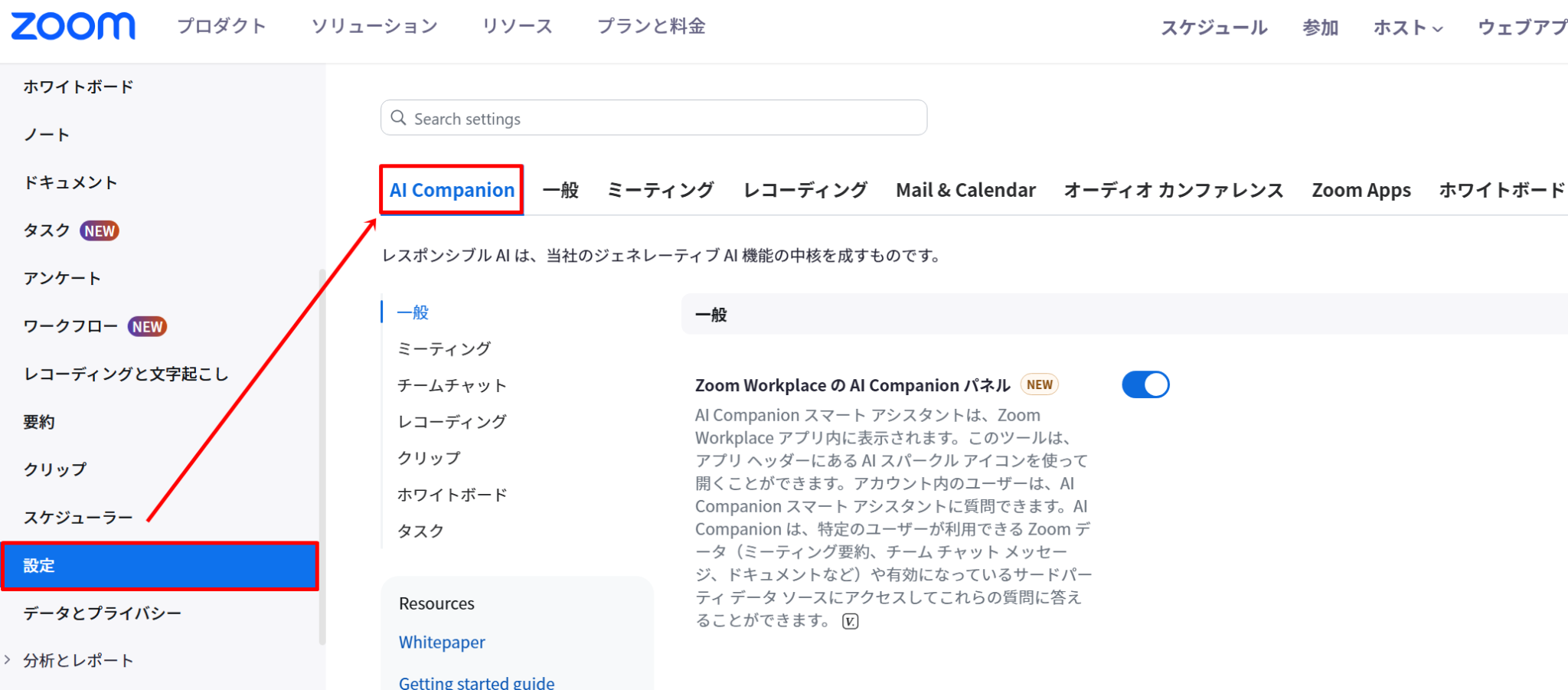
Task: Switch to the ミーティング settings tab
Action: click(659, 190)
